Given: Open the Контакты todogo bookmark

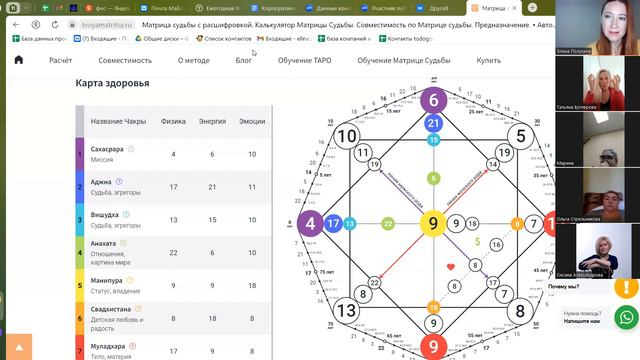Looking at the screenshot, I should [x=406, y=38].
